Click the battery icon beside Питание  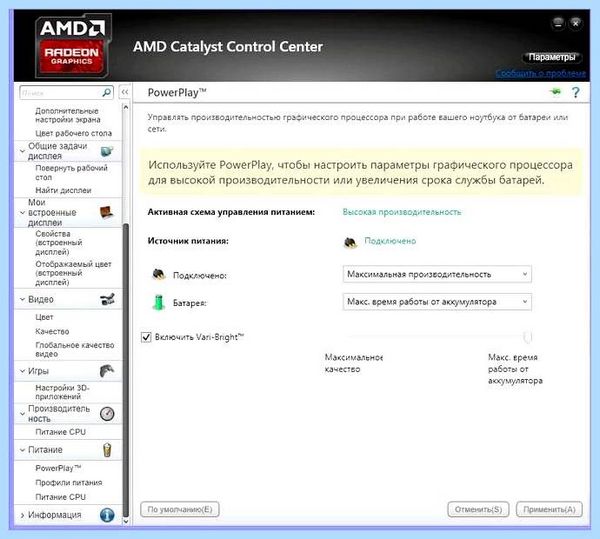[x=107, y=450]
